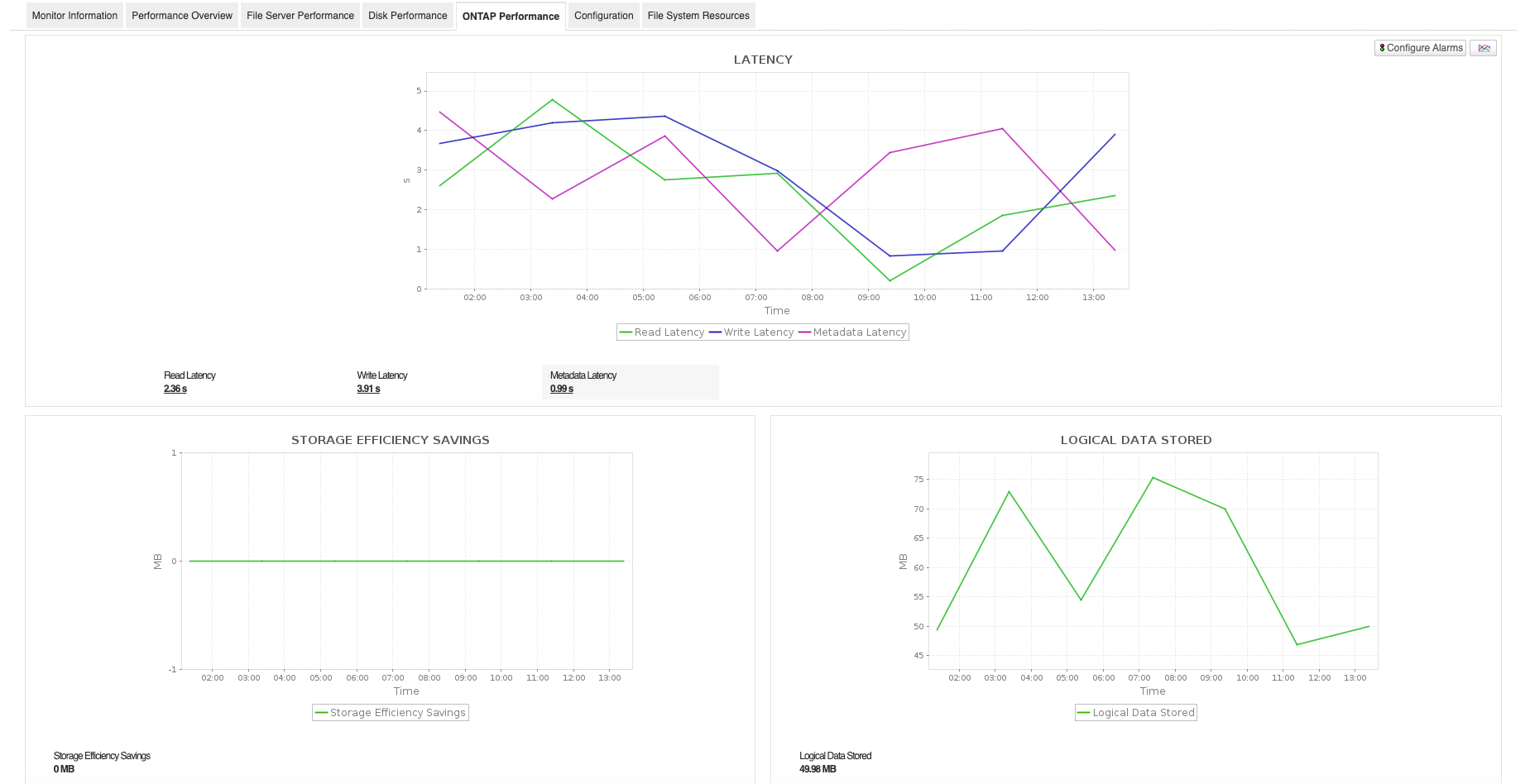Click the Storage Efficiency Savings legend entry
Viewport: 1525px width, 784px height.
391,713
